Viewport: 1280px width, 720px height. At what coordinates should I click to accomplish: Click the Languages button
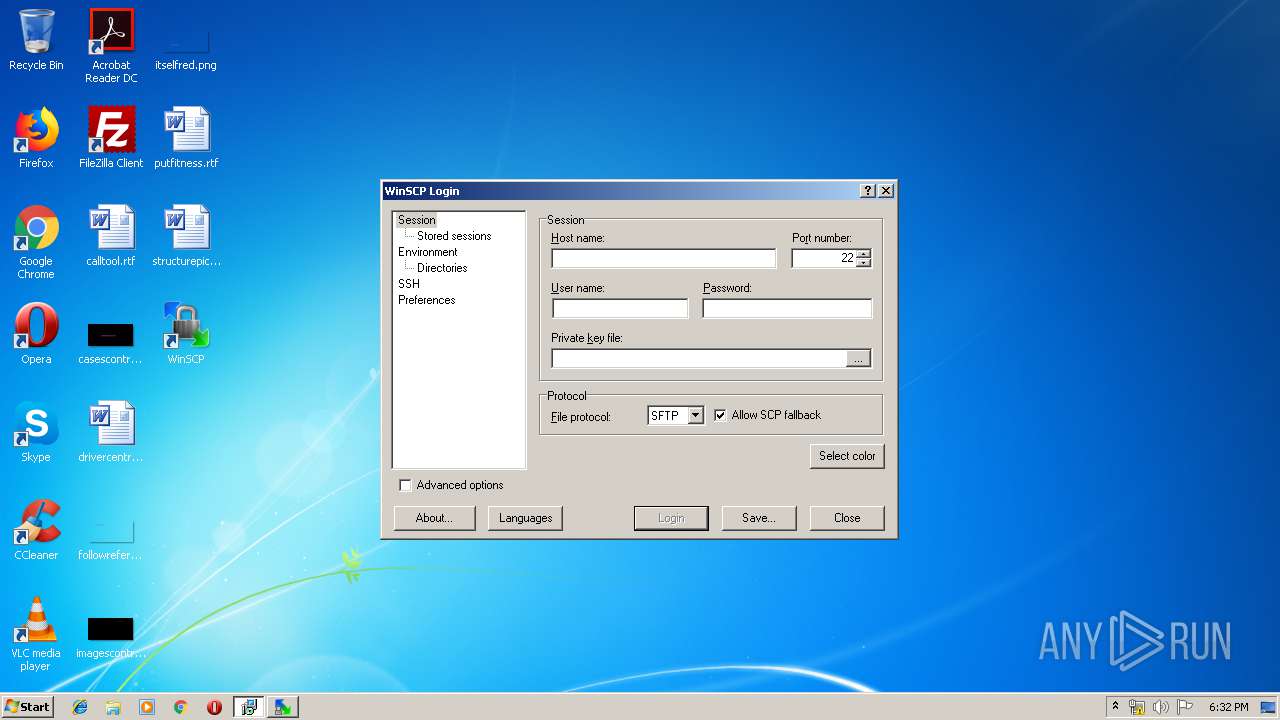coord(525,518)
